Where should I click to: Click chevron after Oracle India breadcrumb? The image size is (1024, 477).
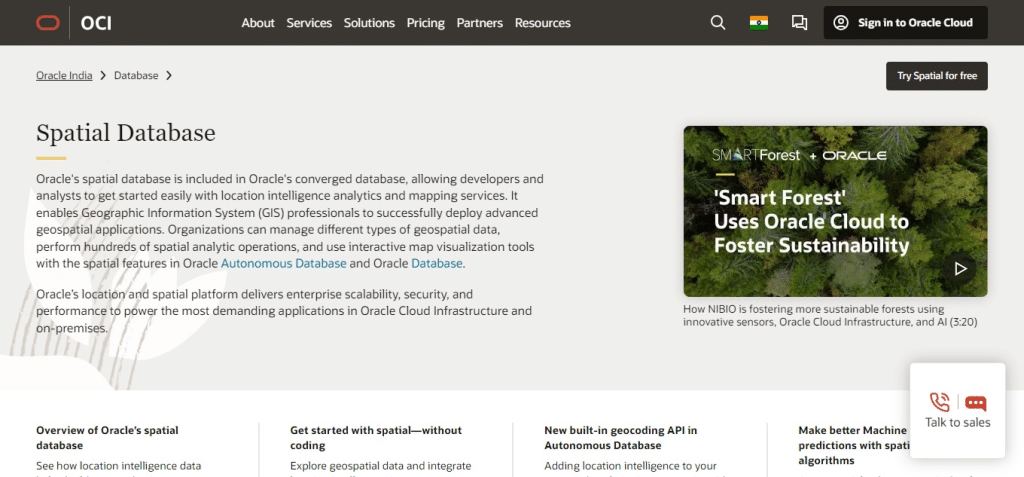pos(103,76)
